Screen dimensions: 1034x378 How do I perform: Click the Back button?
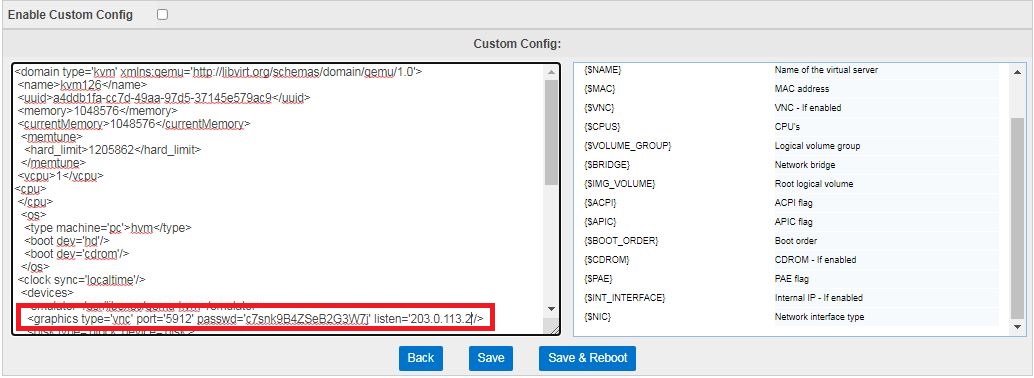point(421,358)
